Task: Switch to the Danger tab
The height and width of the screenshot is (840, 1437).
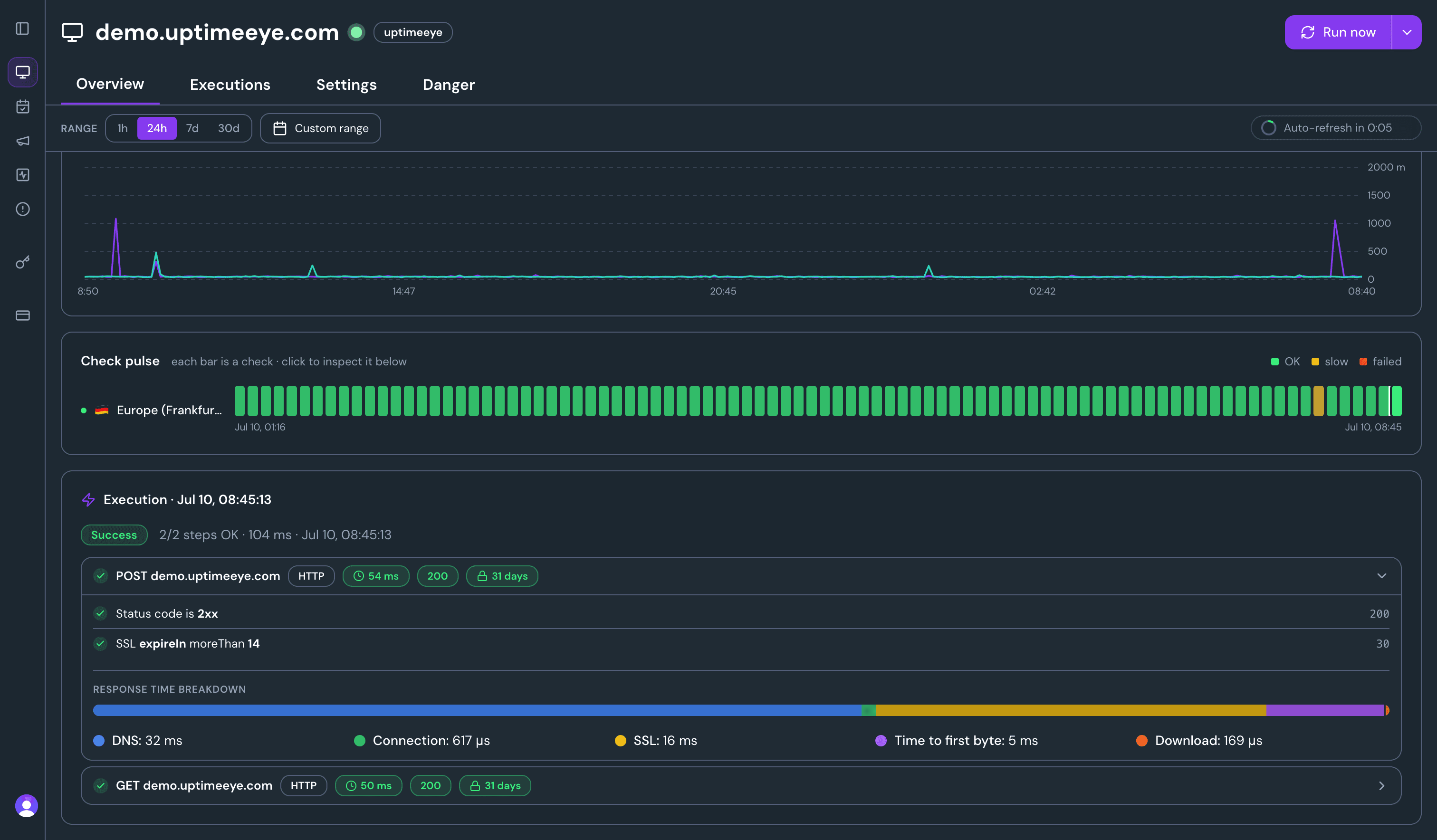Action: [x=448, y=85]
